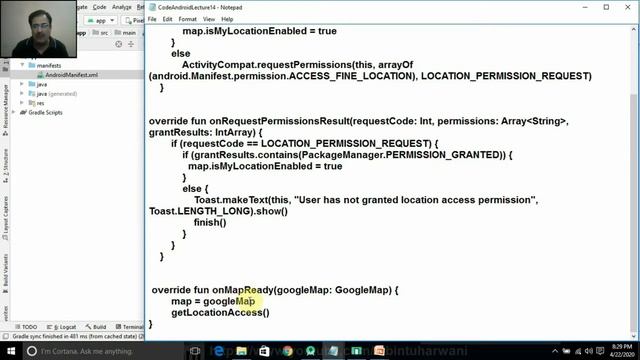Open green app icon on taskbar
Viewport: 640px width, 360px height.
click(356, 351)
